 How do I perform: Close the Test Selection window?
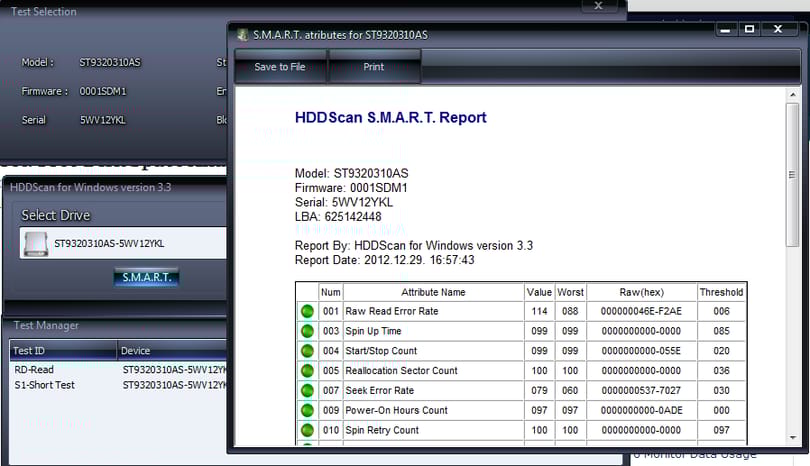598,6
